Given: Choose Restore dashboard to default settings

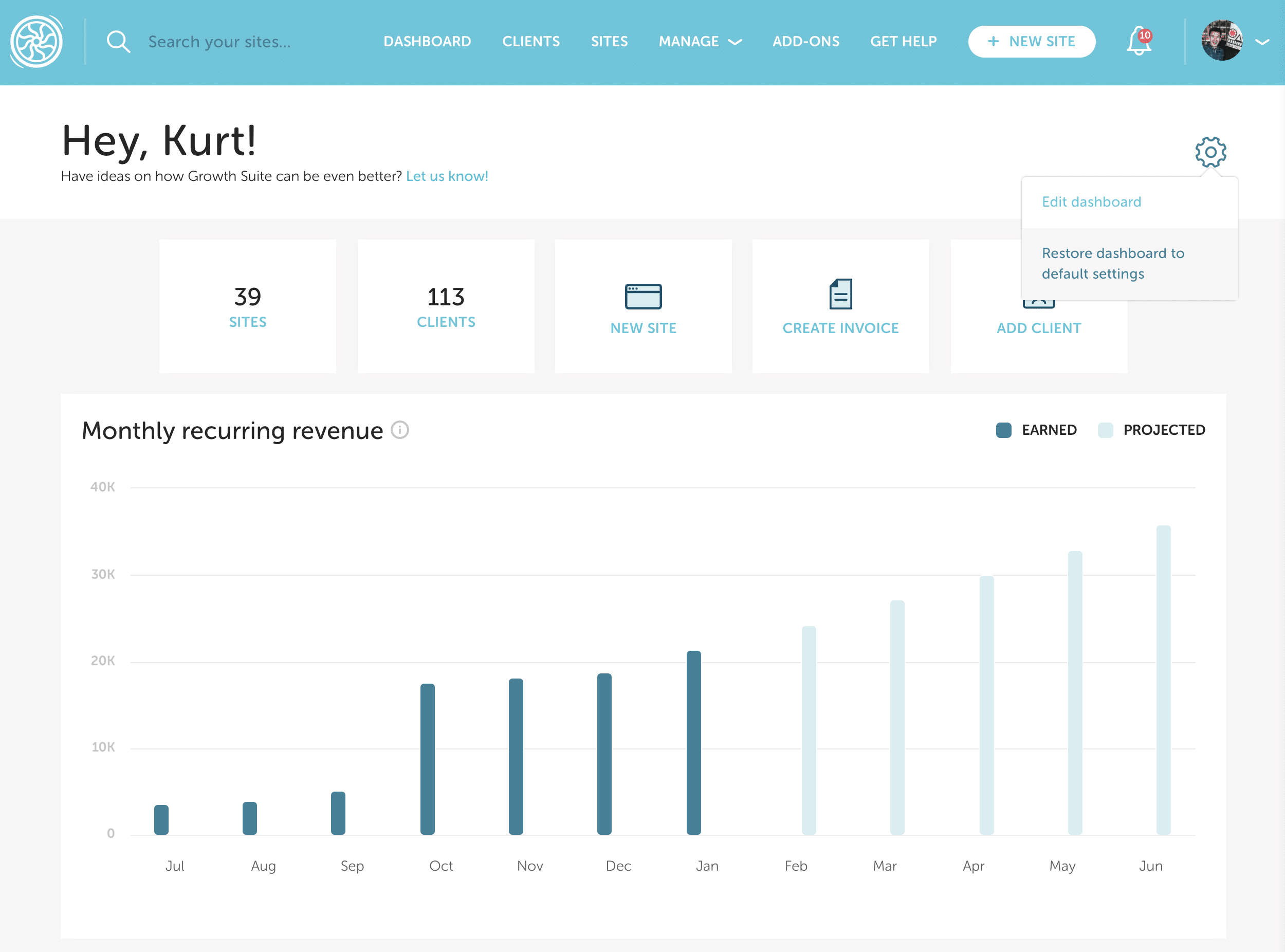Looking at the screenshot, I should (x=1112, y=263).
